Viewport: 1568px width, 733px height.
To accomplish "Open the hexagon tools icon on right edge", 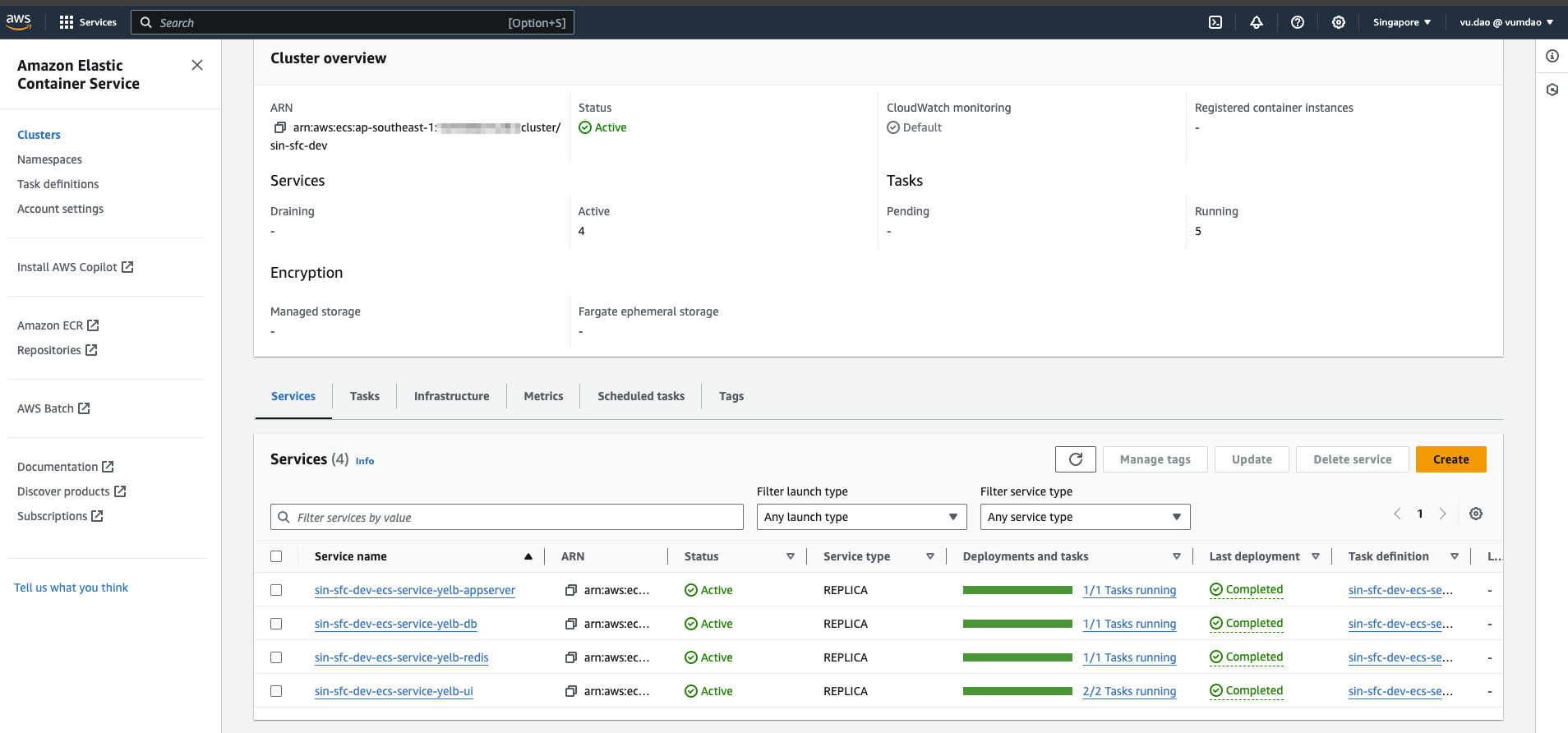I will [x=1552, y=90].
